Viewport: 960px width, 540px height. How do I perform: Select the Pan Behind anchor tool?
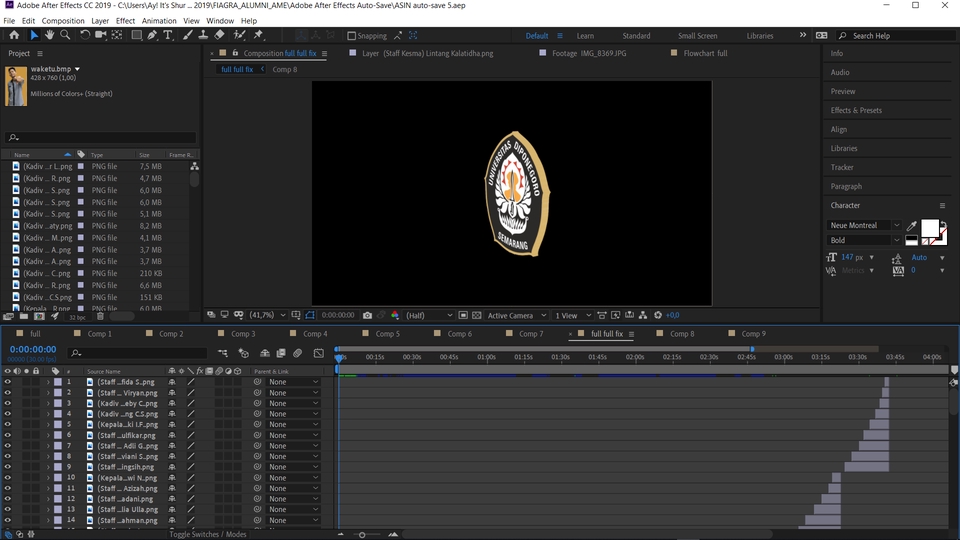click(x=116, y=36)
